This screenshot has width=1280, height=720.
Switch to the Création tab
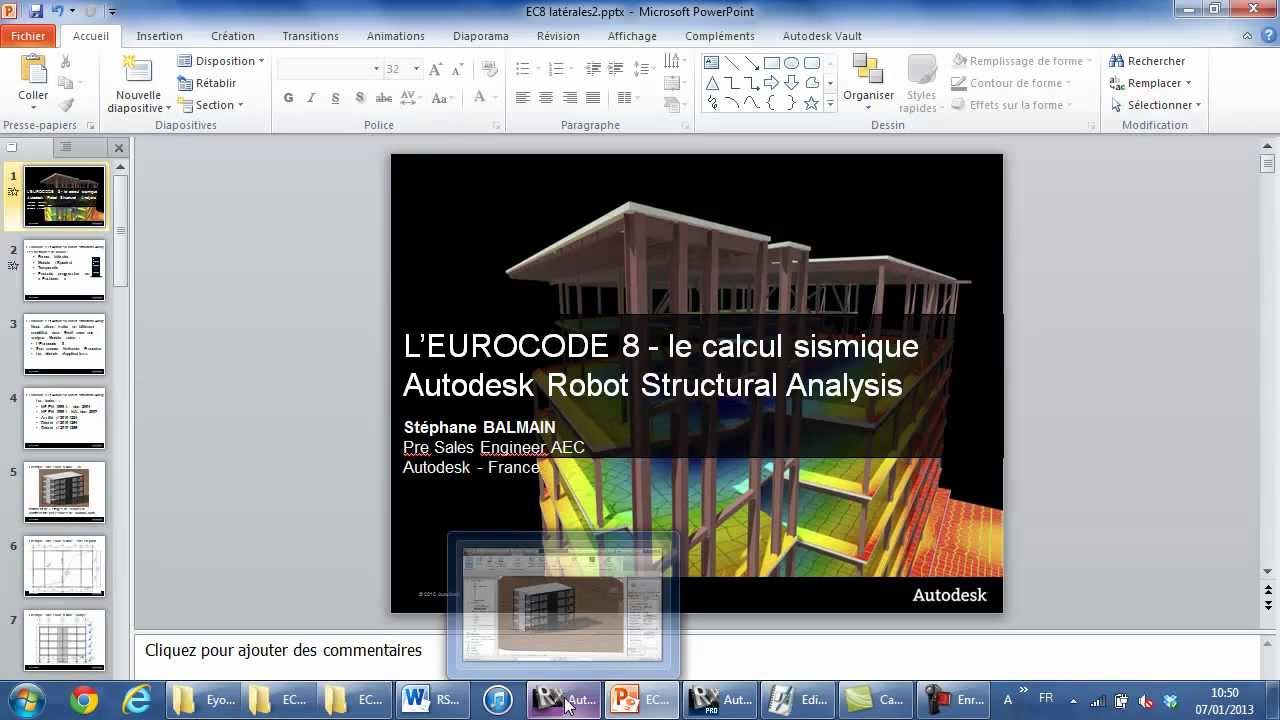click(x=233, y=36)
